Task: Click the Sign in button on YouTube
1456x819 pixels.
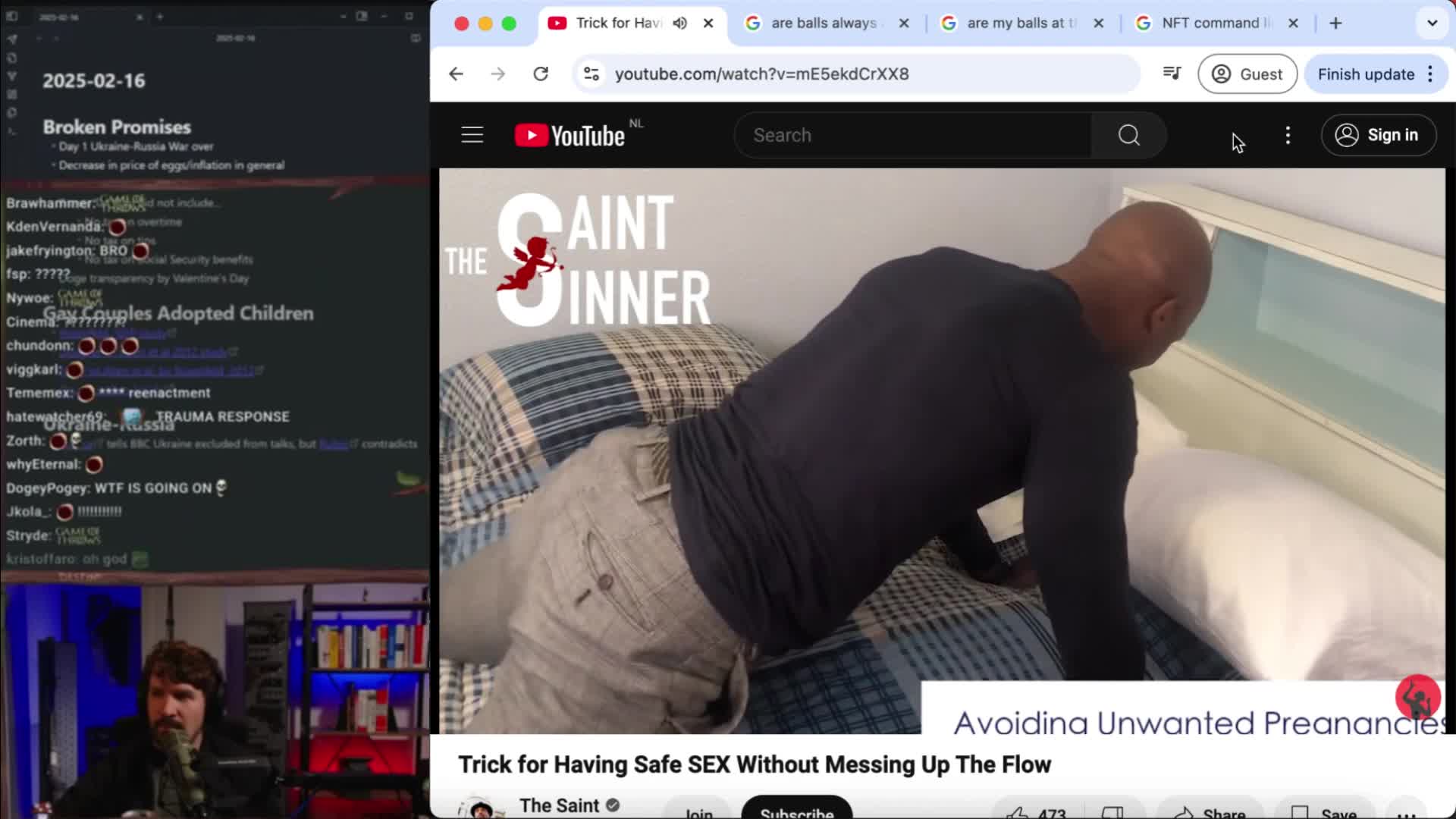Action: (x=1378, y=134)
